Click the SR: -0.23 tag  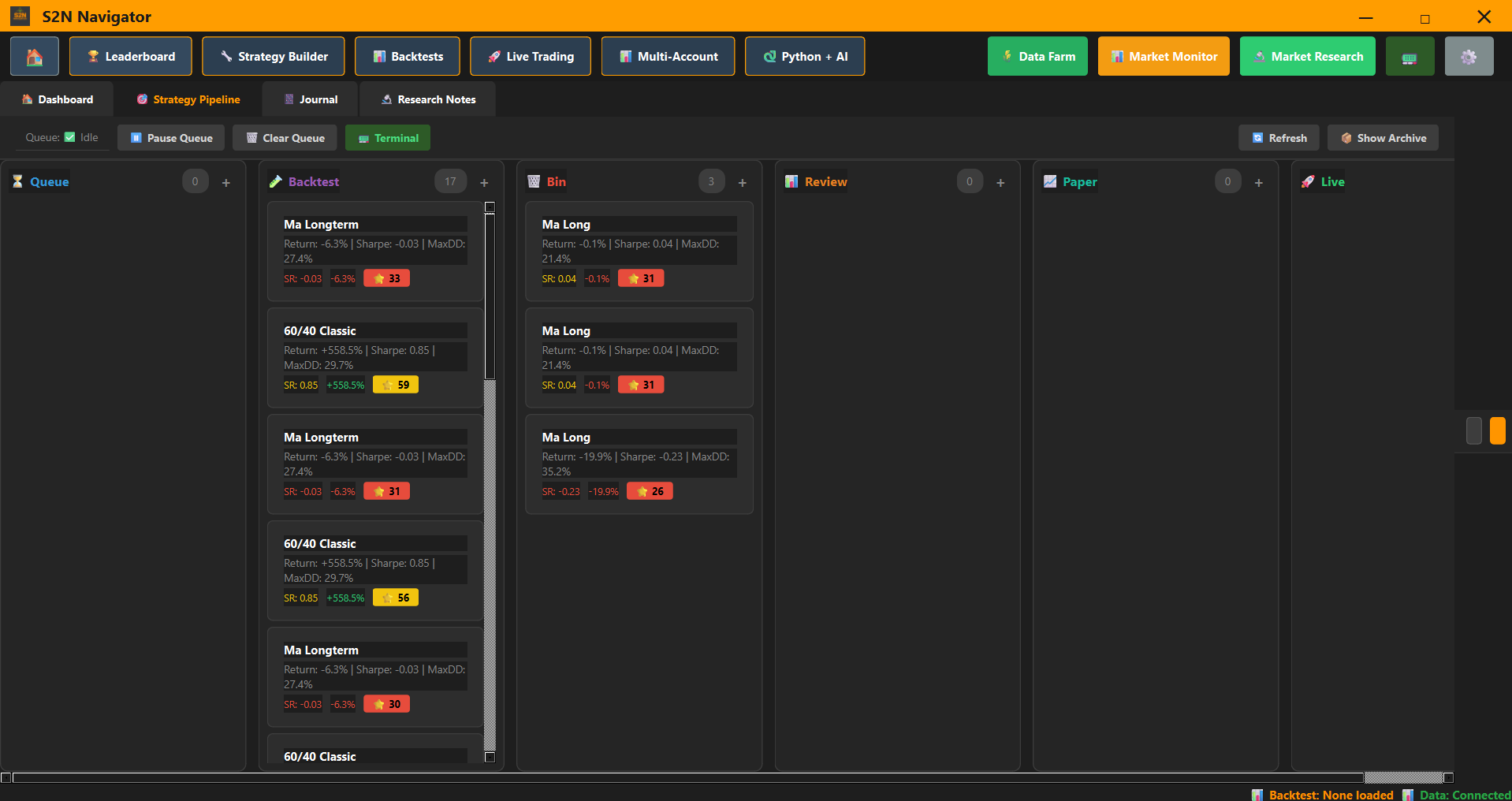click(560, 492)
